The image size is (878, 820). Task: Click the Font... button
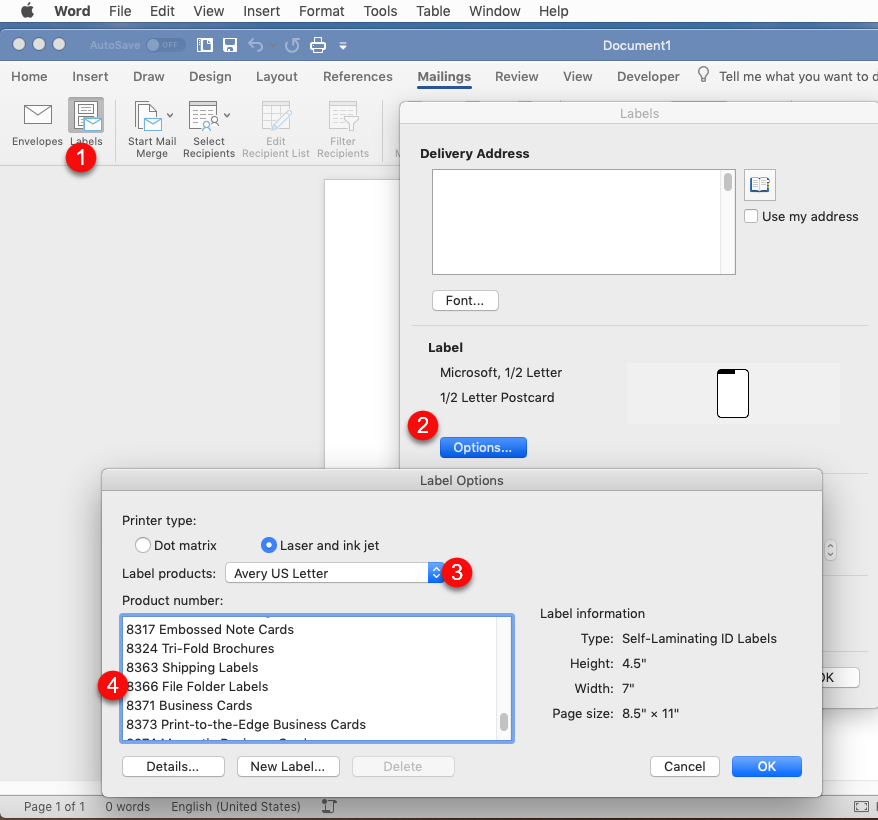465,300
